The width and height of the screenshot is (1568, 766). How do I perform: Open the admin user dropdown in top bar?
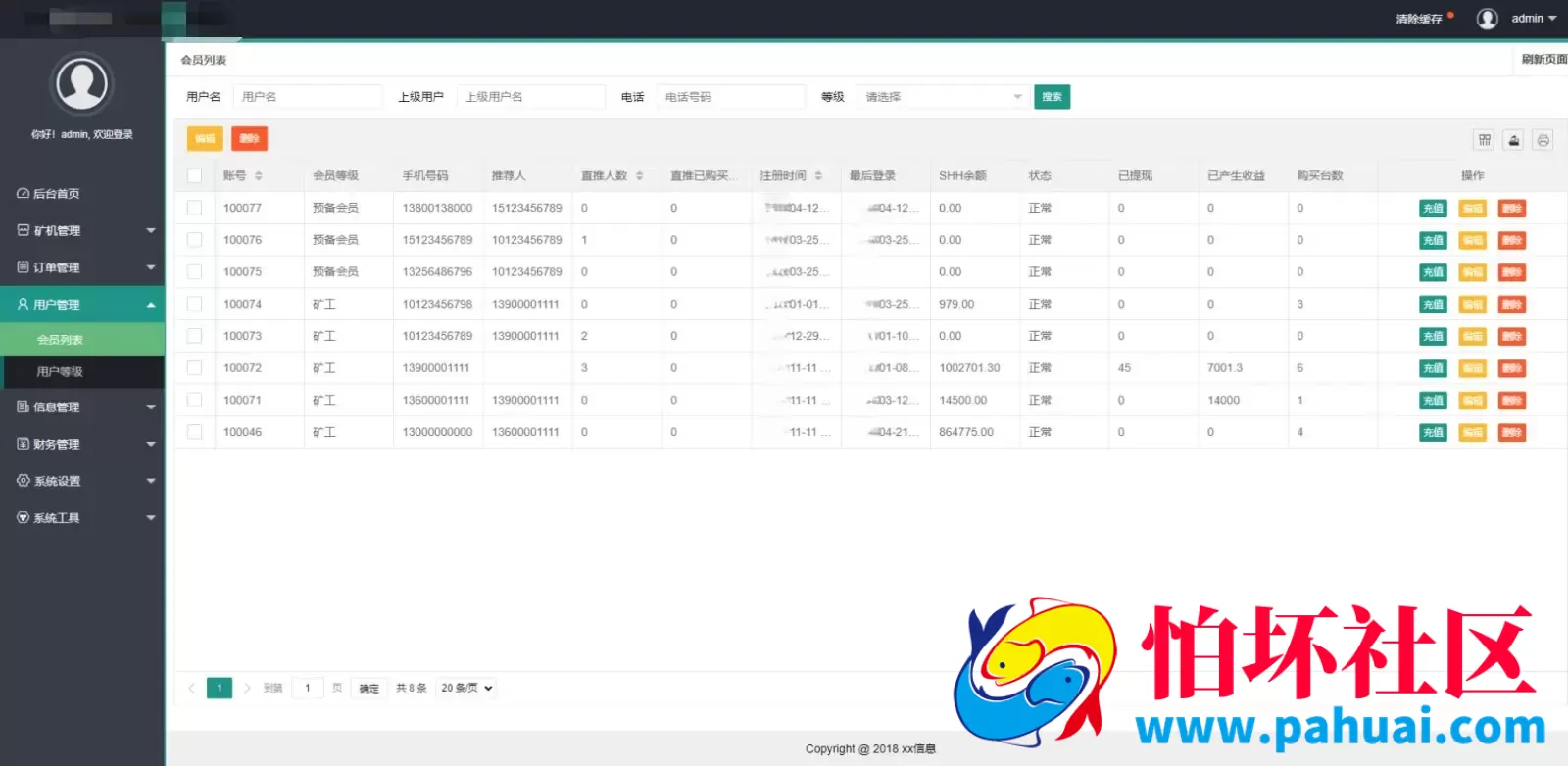coord(1534,19)
